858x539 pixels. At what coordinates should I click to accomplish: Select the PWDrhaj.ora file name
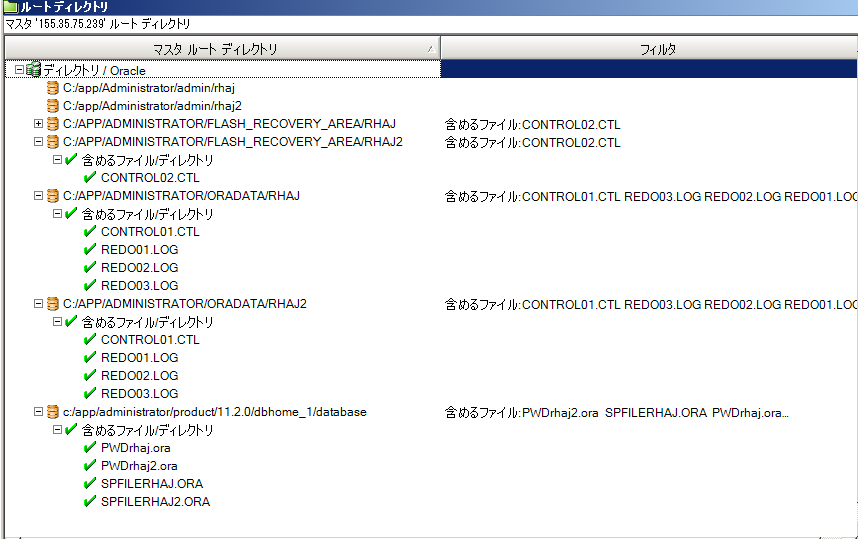[x=135, y=448]
